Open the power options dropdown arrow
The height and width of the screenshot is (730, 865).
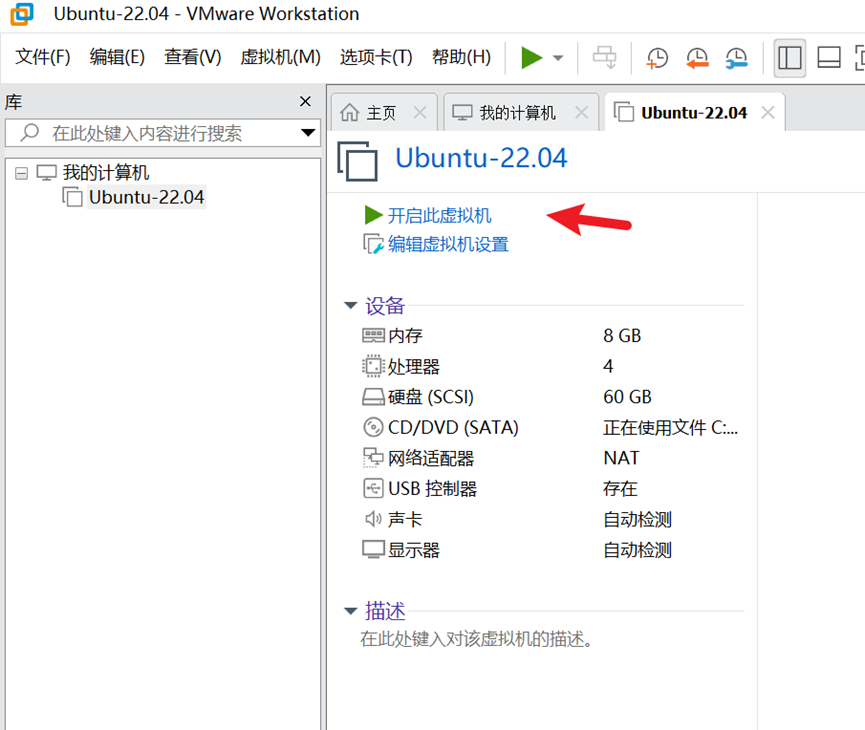558,58
